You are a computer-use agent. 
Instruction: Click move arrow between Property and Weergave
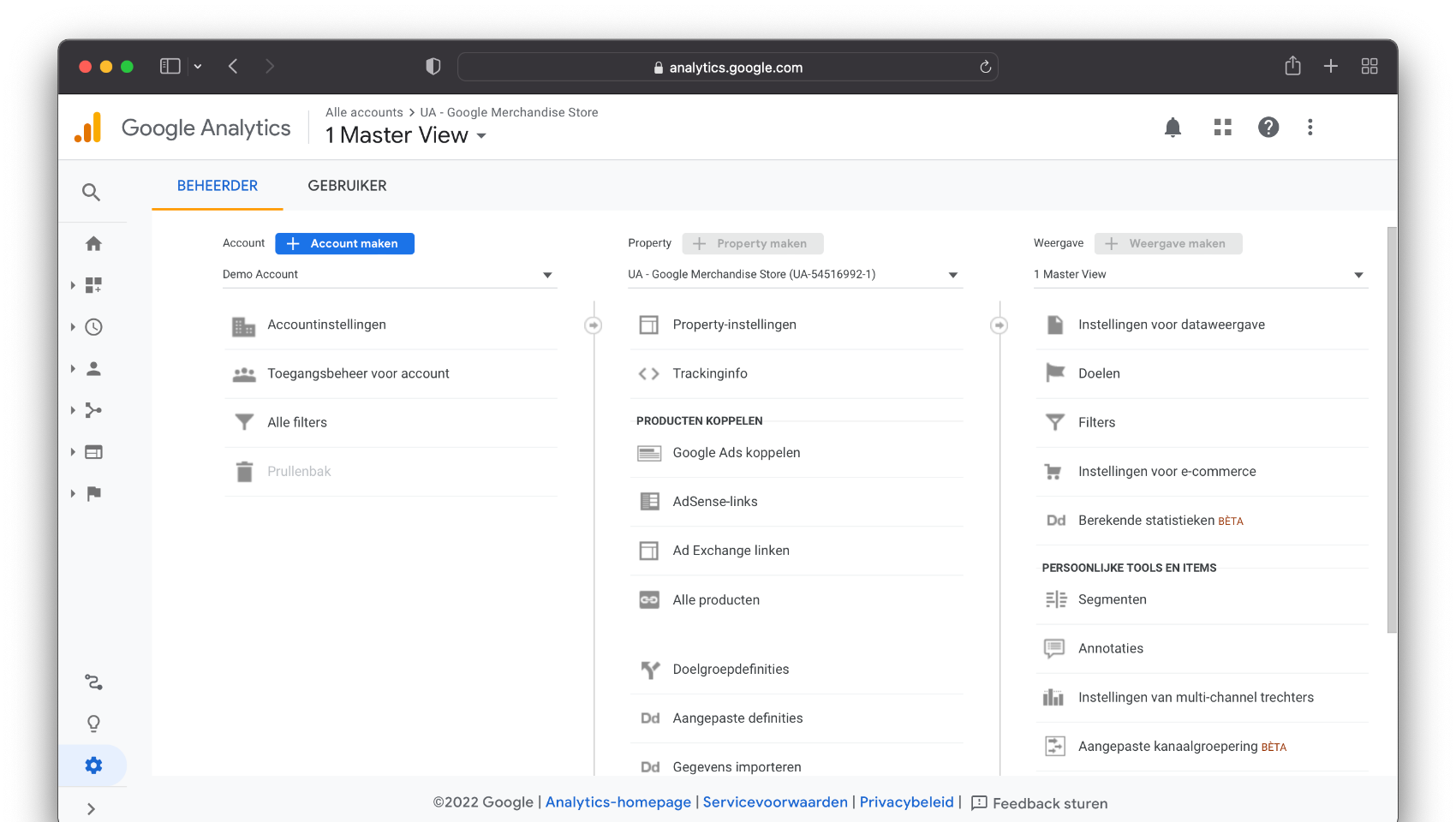pos(999,325)
